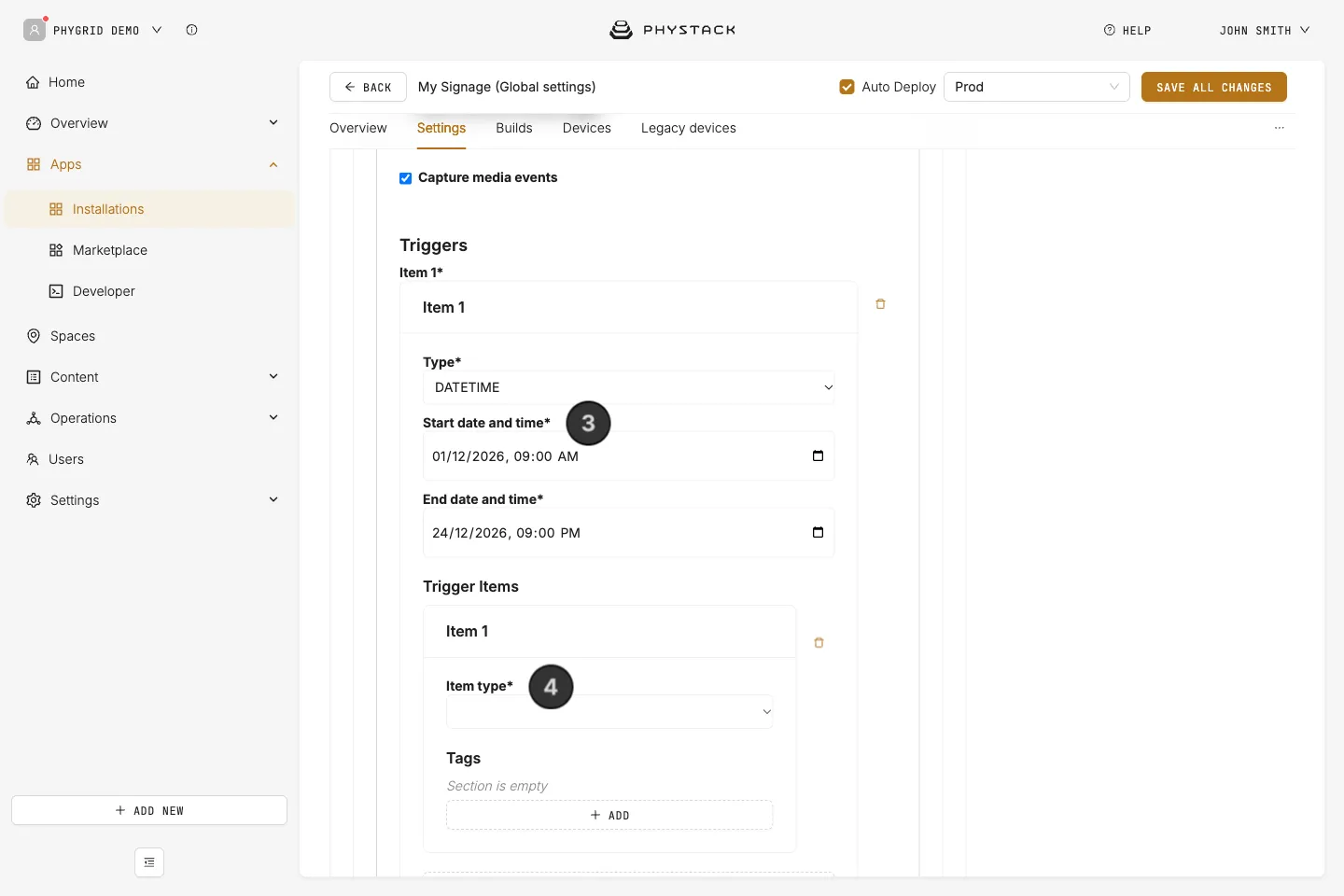1344x896 pixels.
Task: Click the Home icon in the sidebar
Action: (33, 82)
